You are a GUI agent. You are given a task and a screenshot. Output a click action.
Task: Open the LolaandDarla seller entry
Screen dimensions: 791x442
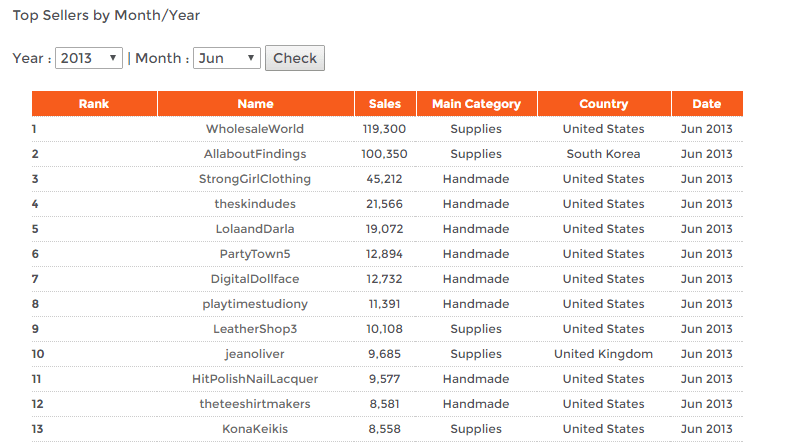[x=255, y=229]
